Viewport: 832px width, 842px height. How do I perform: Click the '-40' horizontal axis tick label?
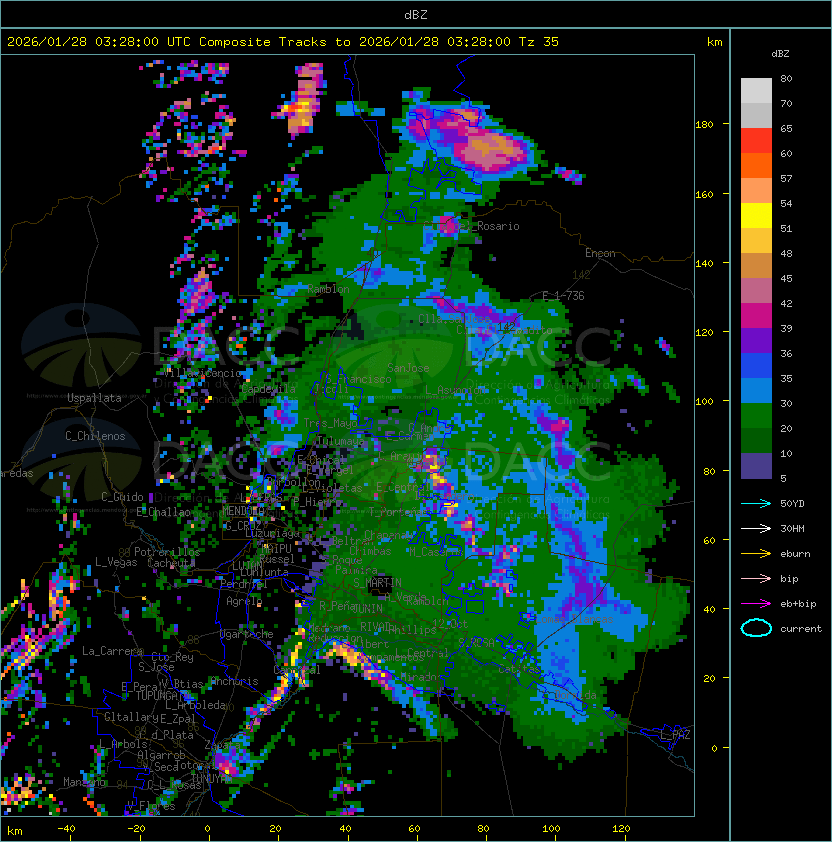[66, 829]
